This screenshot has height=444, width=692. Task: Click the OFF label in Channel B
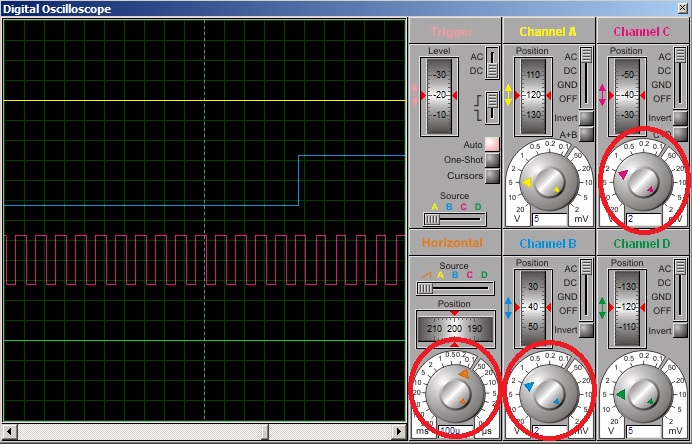tap(568, 311)
